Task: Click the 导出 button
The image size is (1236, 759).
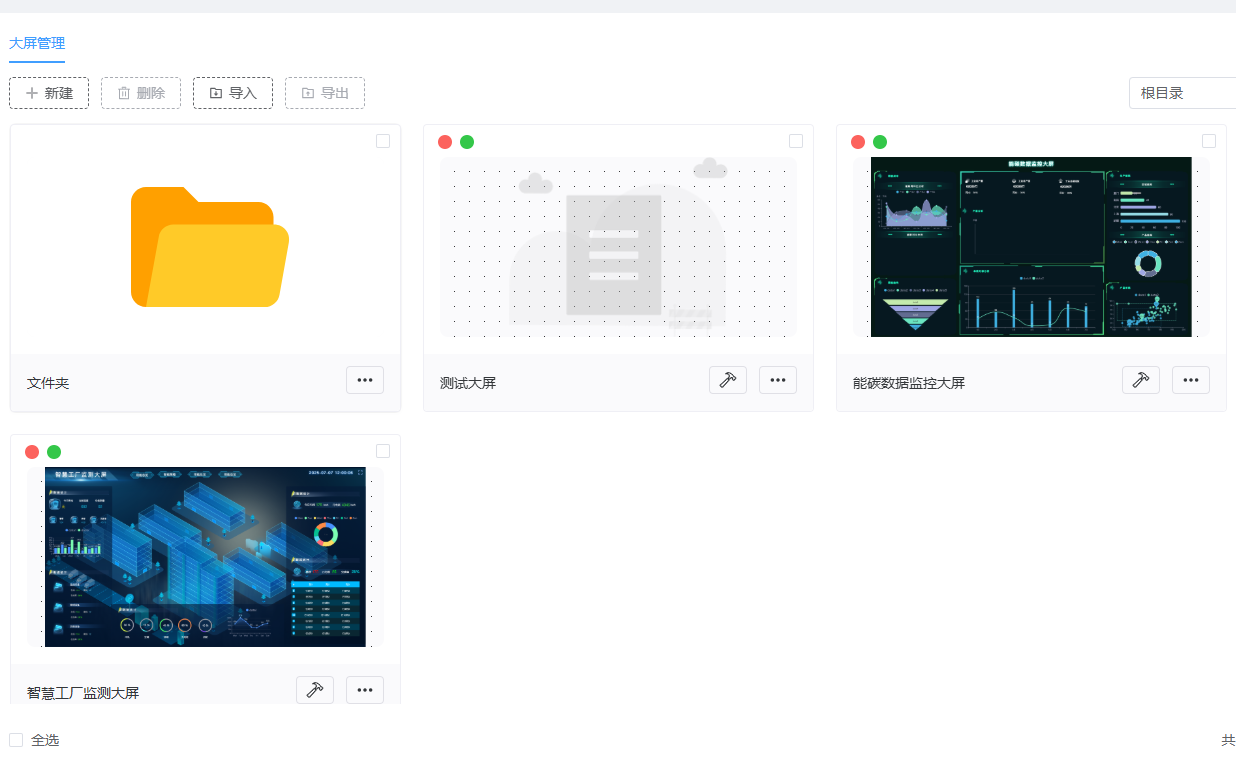Action: [325, 93]
